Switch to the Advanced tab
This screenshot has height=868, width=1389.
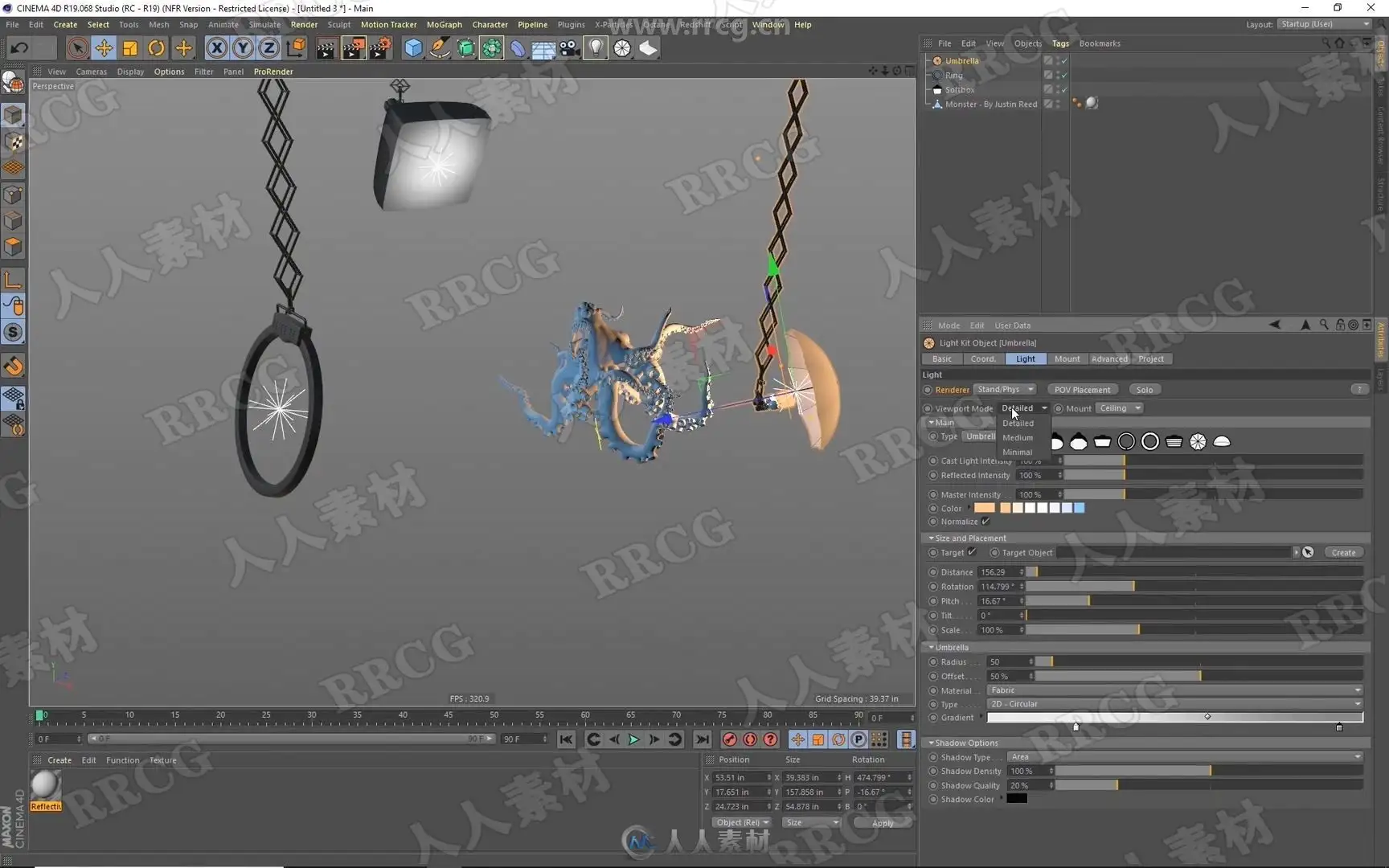[x=1109, y=359]
